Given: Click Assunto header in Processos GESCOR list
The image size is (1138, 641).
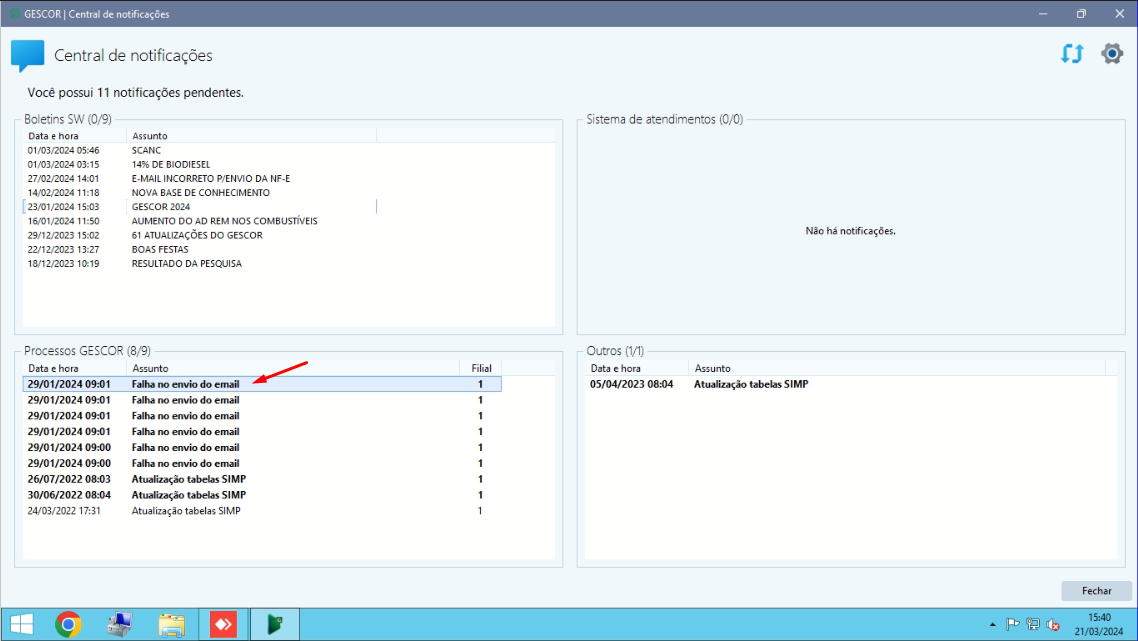Looking at the screenshot, I should pyautogui.click(x=293, y=368).
